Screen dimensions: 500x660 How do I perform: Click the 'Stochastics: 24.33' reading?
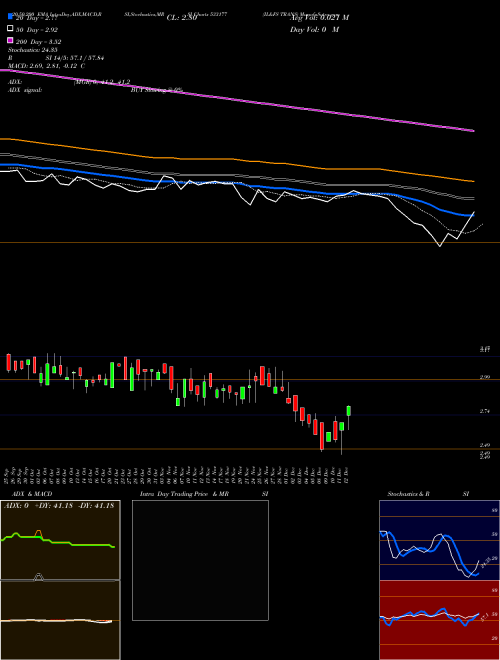tap(32, 50)
